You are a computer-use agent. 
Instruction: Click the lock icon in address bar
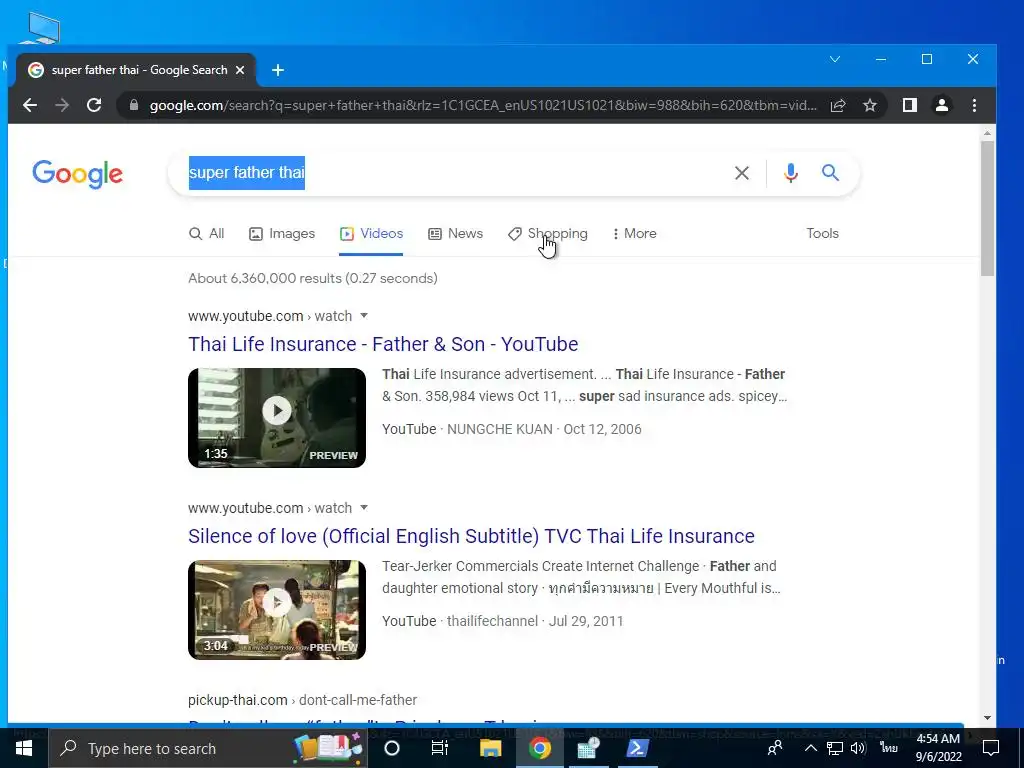pos(134,105)
